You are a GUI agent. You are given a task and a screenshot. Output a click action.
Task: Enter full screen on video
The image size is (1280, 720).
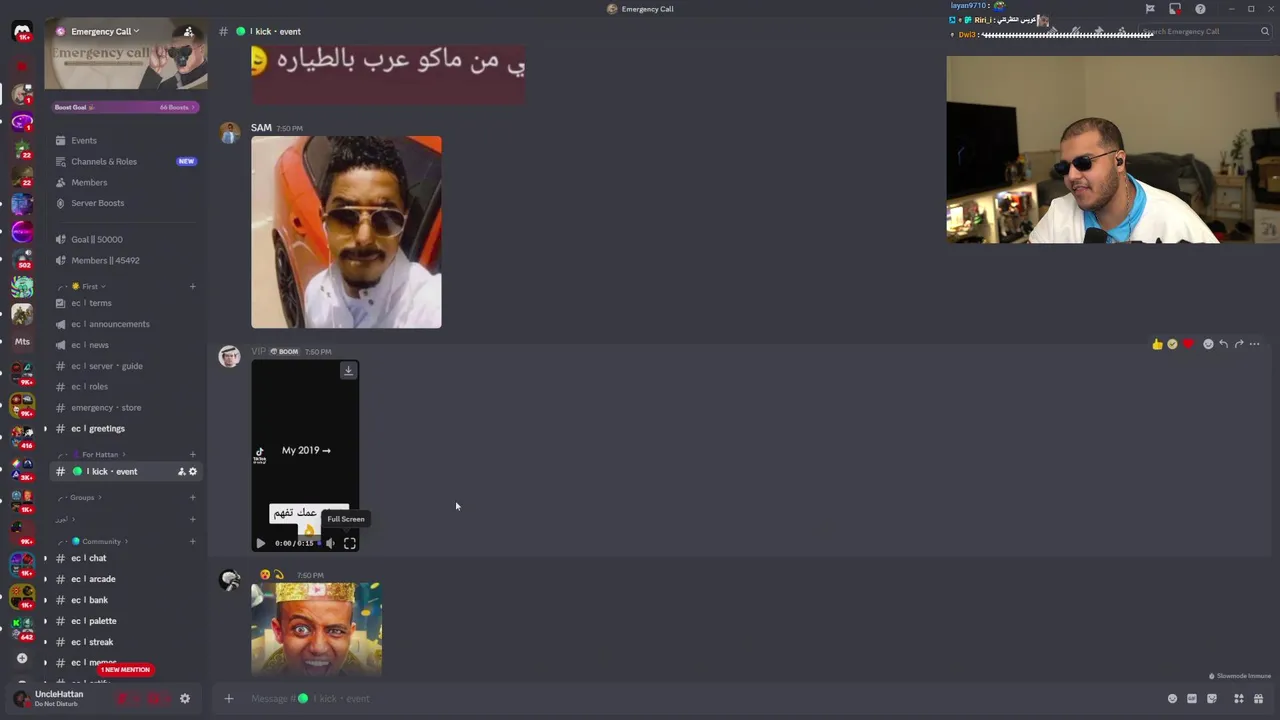click(350, 543)
